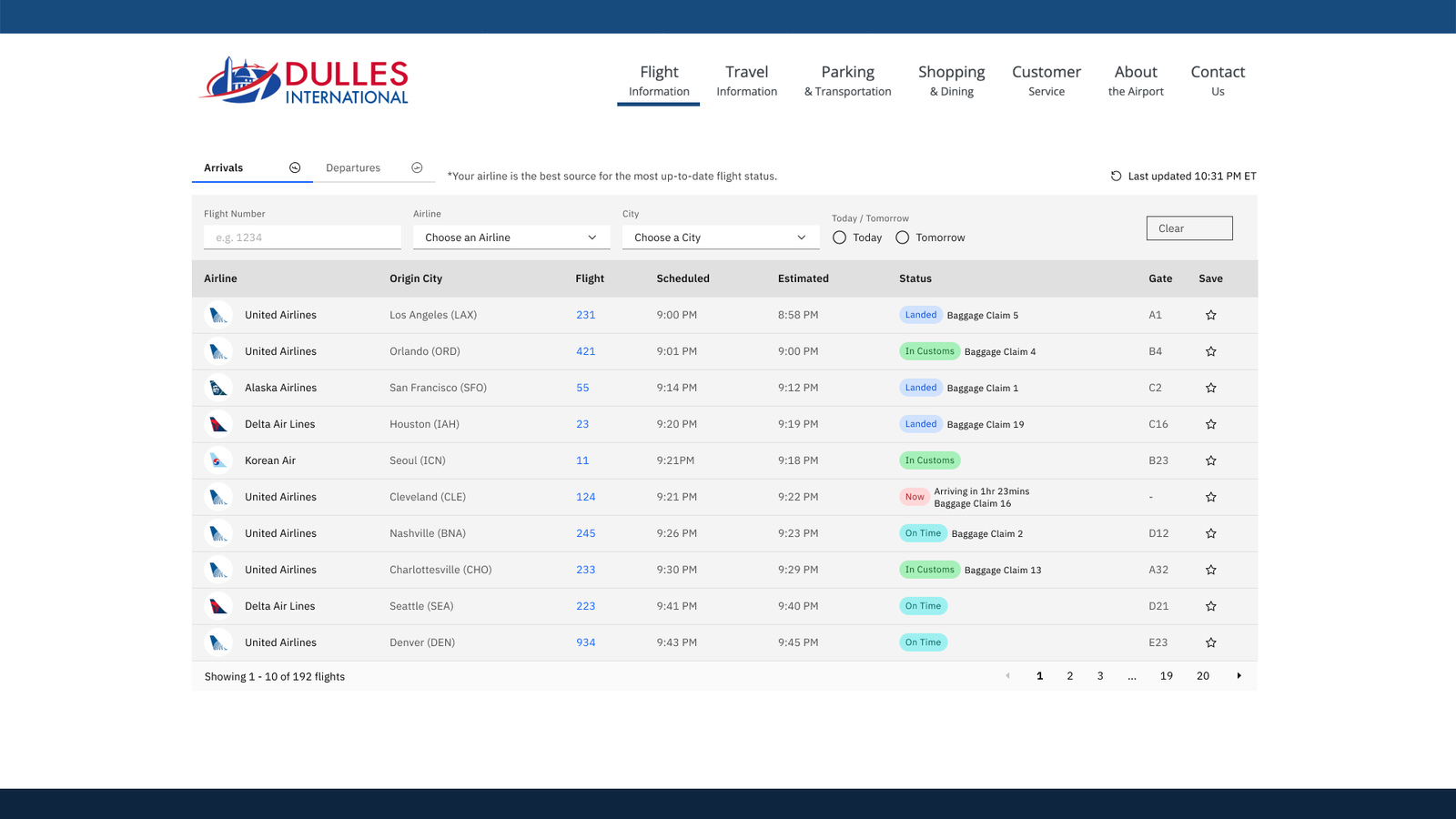The width and height of the screenshot is (1456, 819).
Task: Click the refresh icon beside Last updated
Action: (1116, 176)
